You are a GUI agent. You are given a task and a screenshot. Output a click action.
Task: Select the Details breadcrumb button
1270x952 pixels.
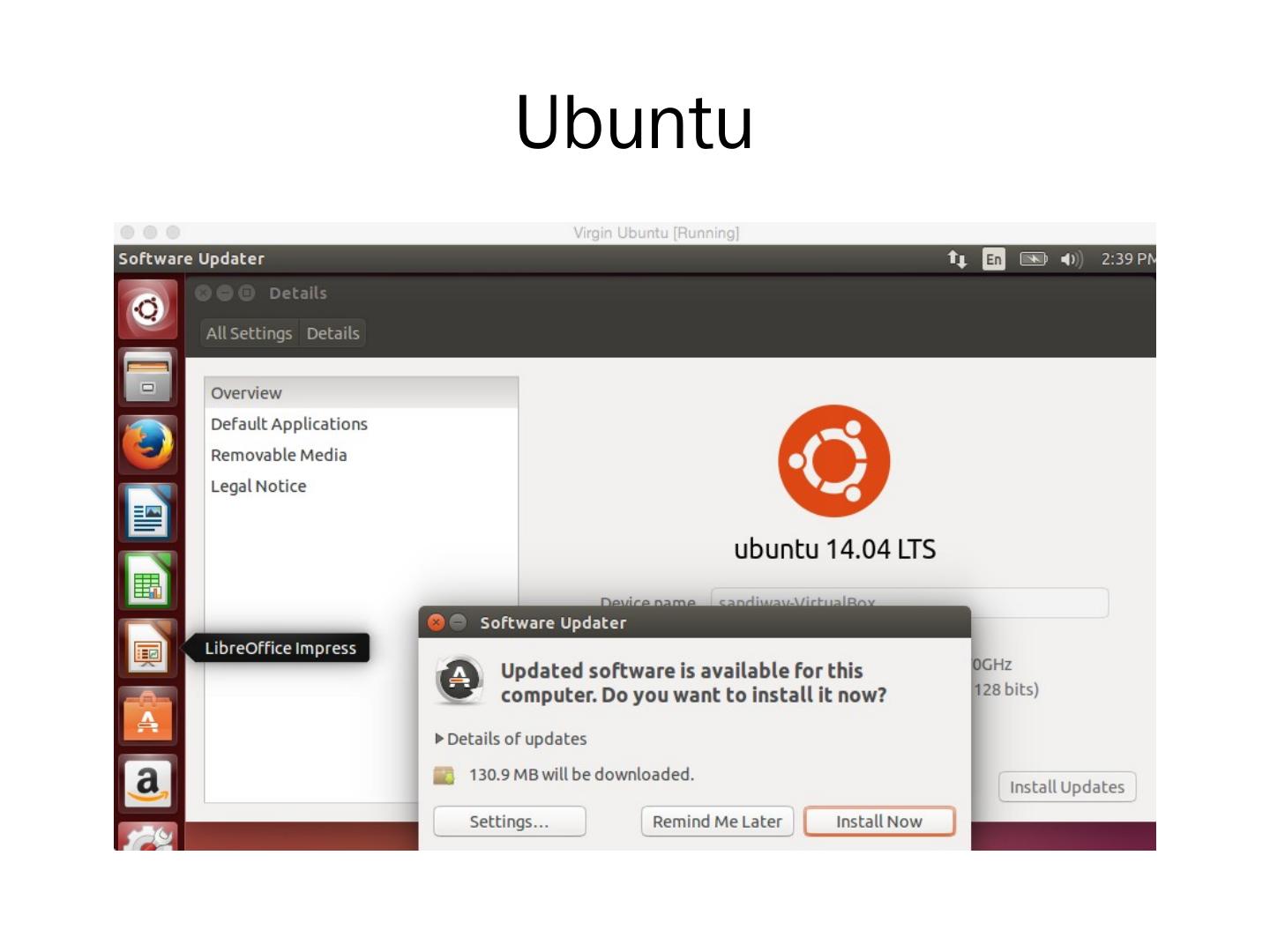[x=332, y=333]
